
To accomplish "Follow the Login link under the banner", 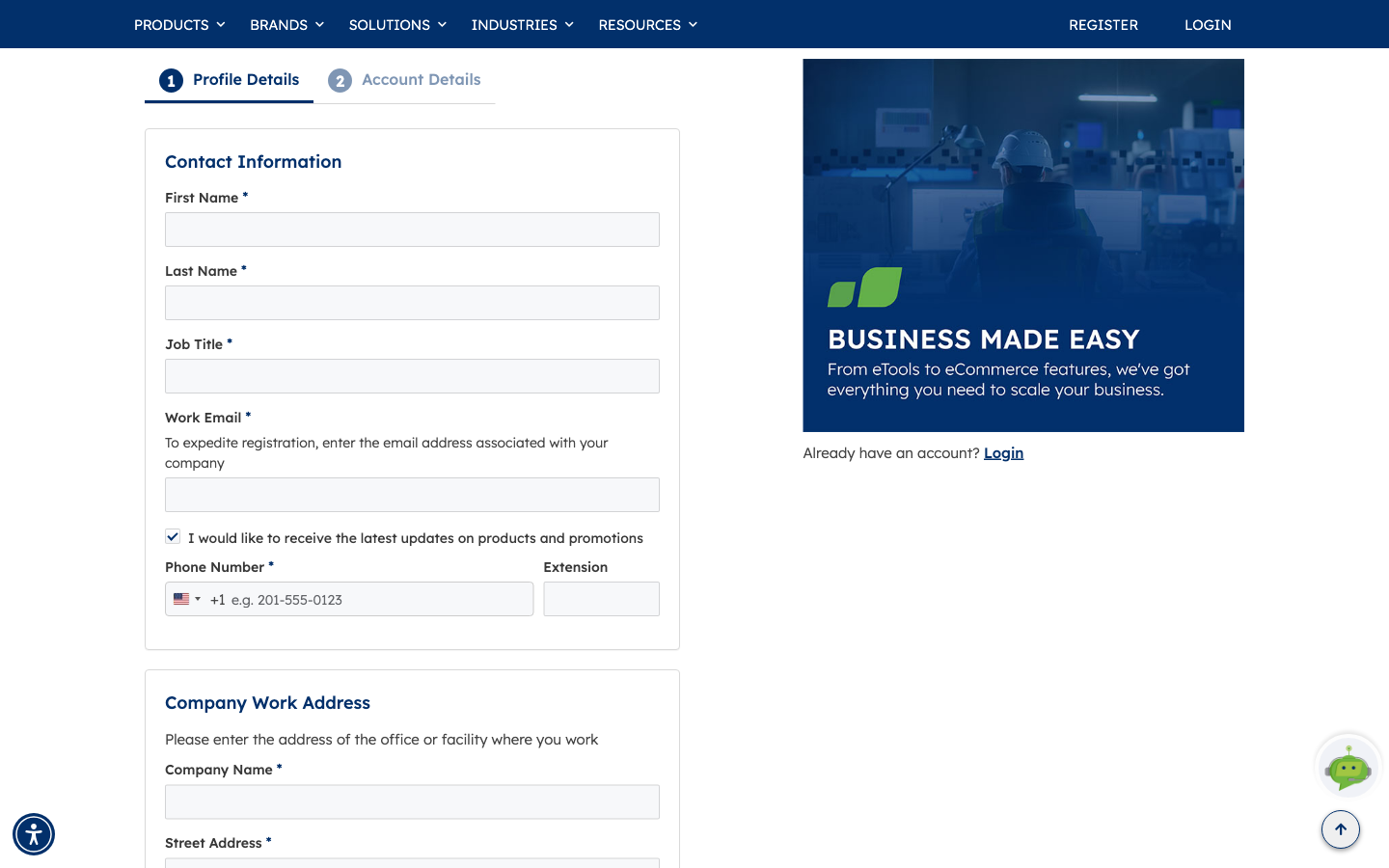I will (x=1003, y=453).
